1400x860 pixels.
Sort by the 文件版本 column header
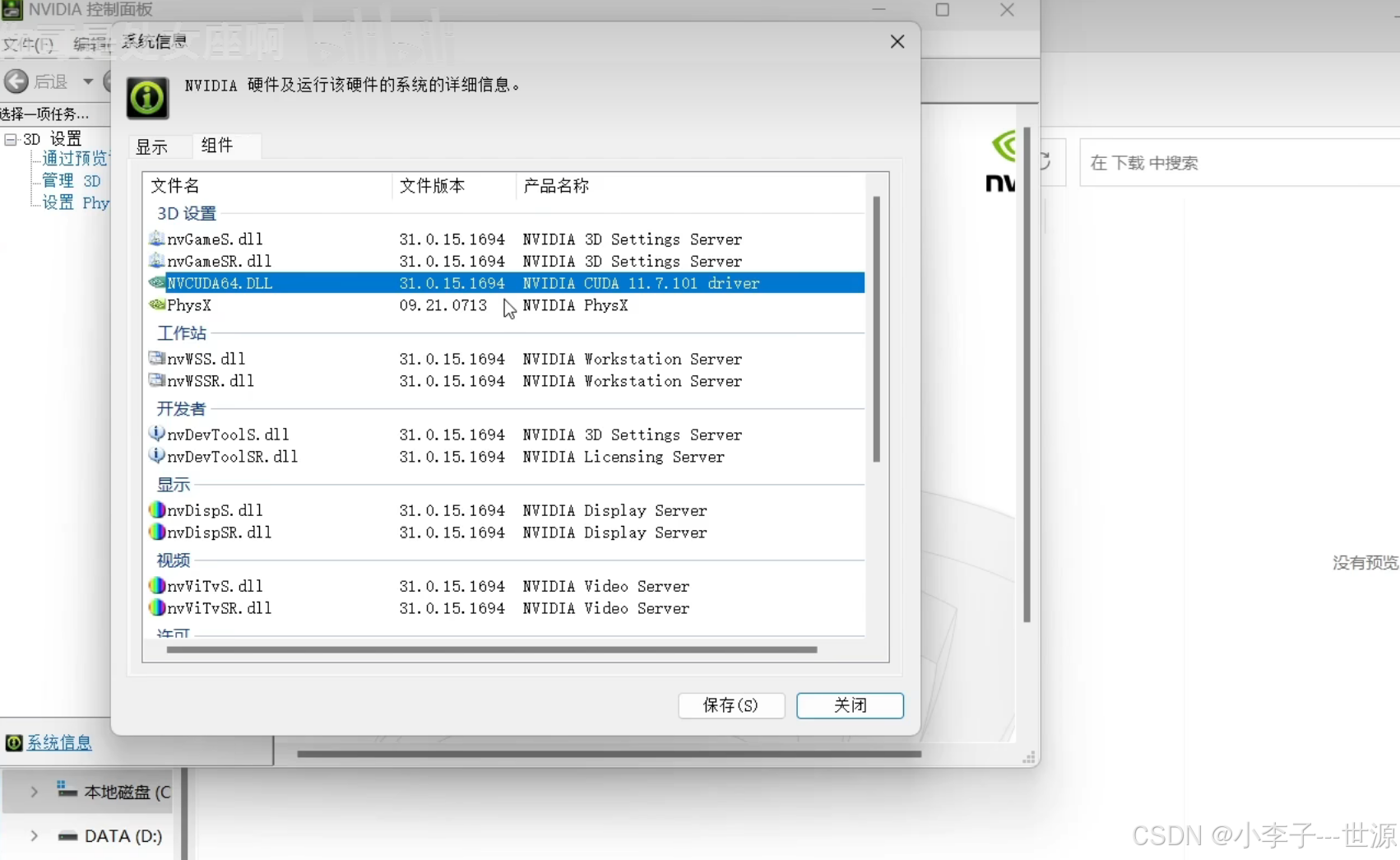click(x=455, y=186)
